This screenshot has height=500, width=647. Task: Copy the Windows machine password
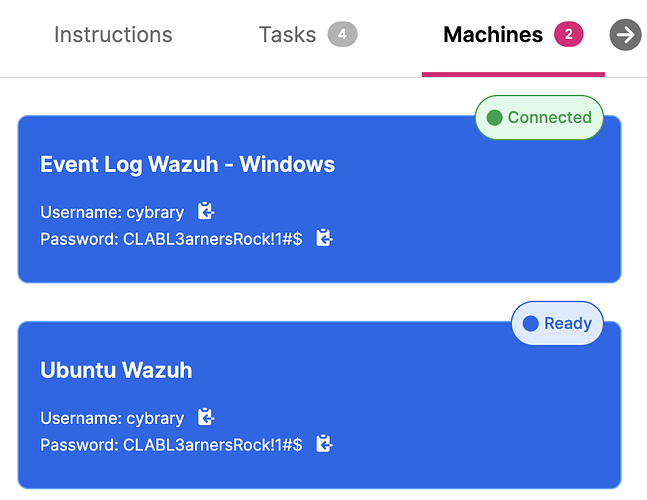324,238
